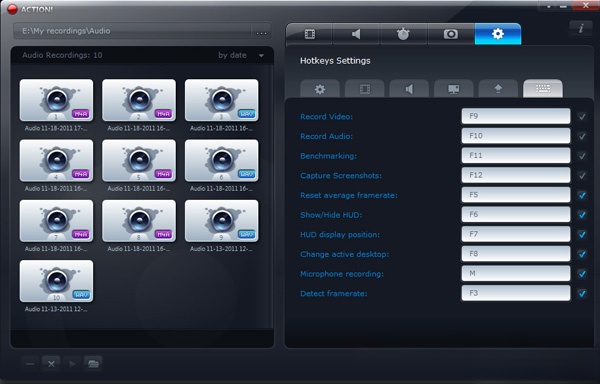
Task: Click the delete X button below recordings
Action: point(51,364)
